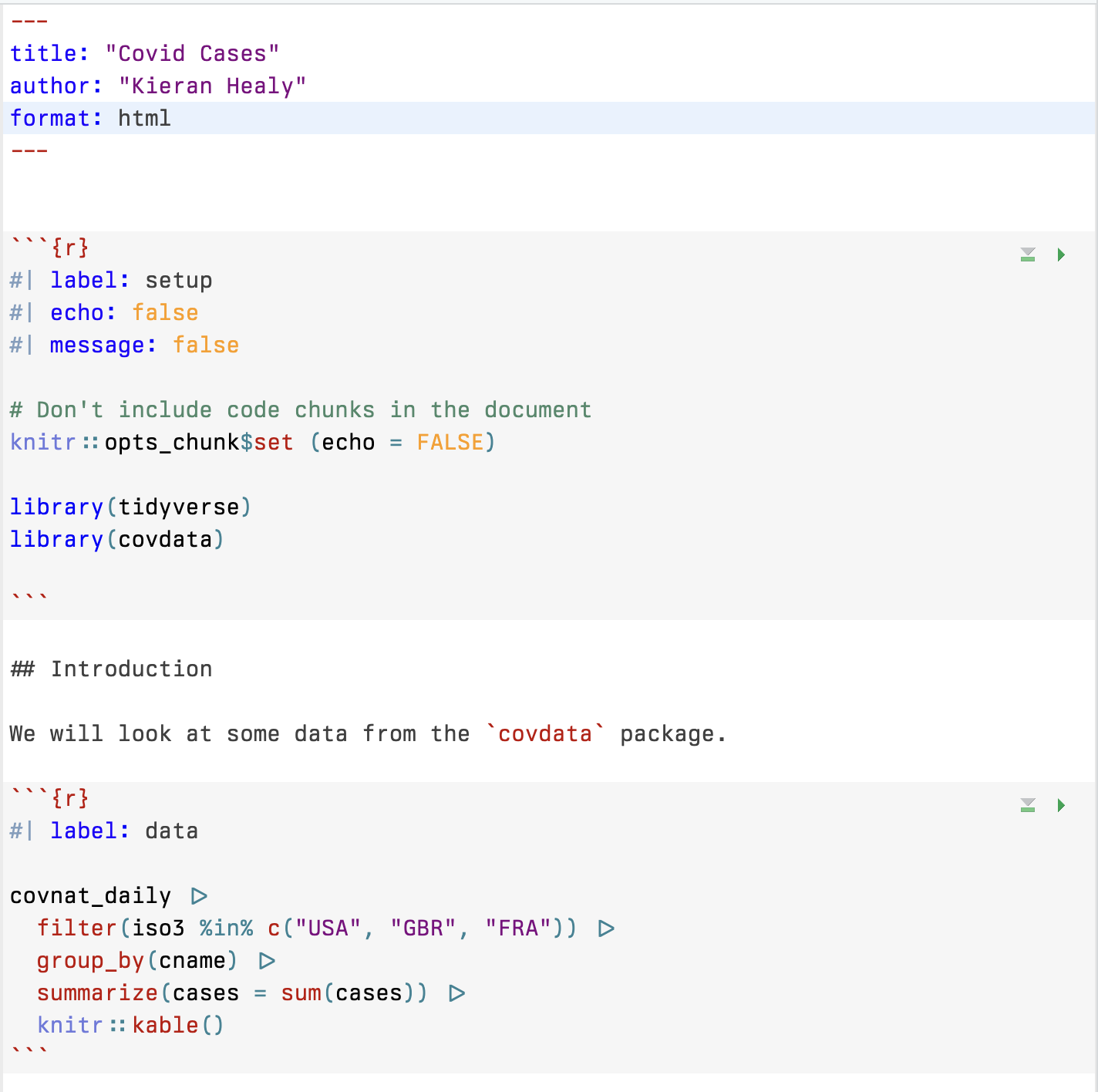Click the inline `covdata` code in the paragraph
This screenshot has height=1092, width=1098.
545,734
